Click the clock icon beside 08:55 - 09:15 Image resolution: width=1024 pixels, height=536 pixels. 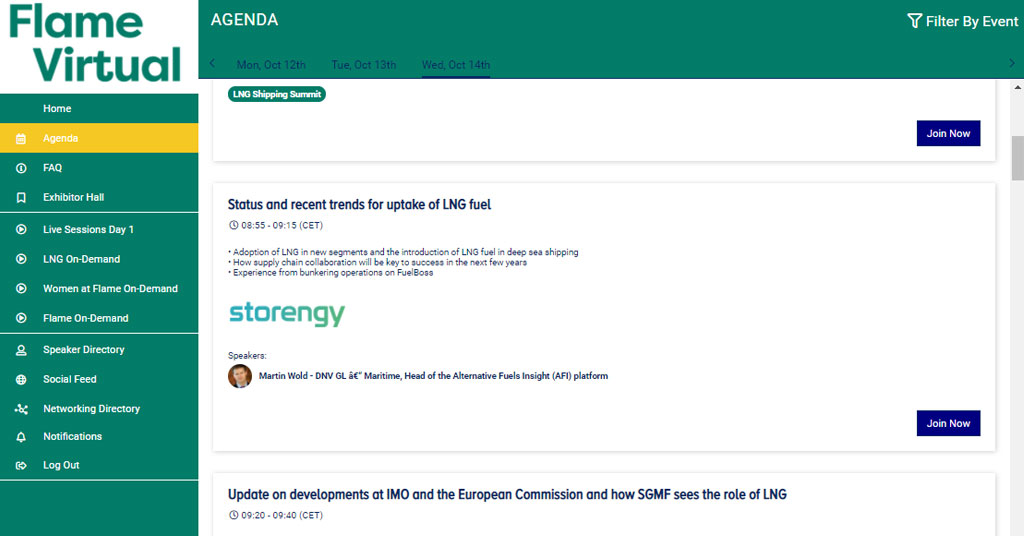coord(233,225)
